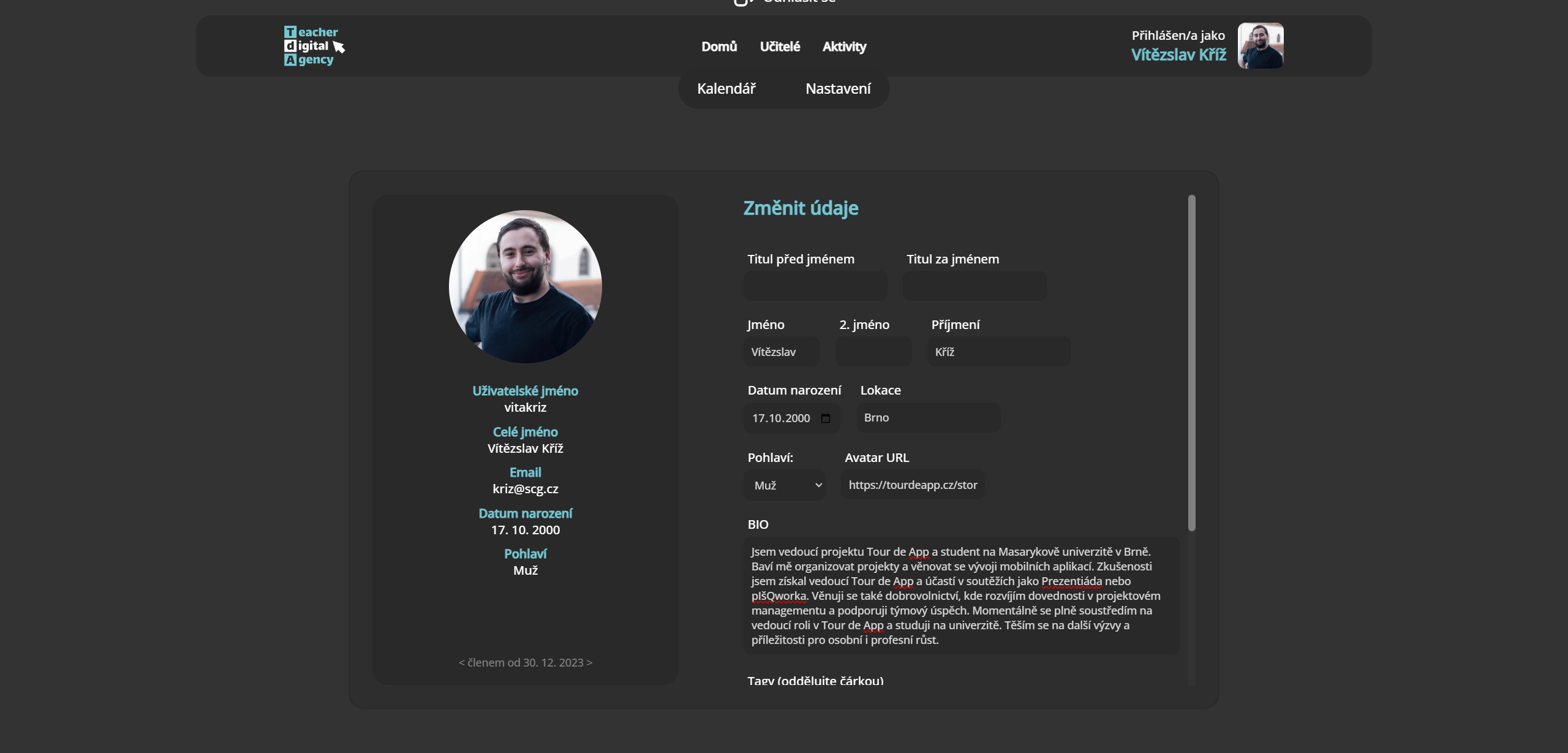
Task: Click the username value vitakriz
Action: tap(525, 407)
